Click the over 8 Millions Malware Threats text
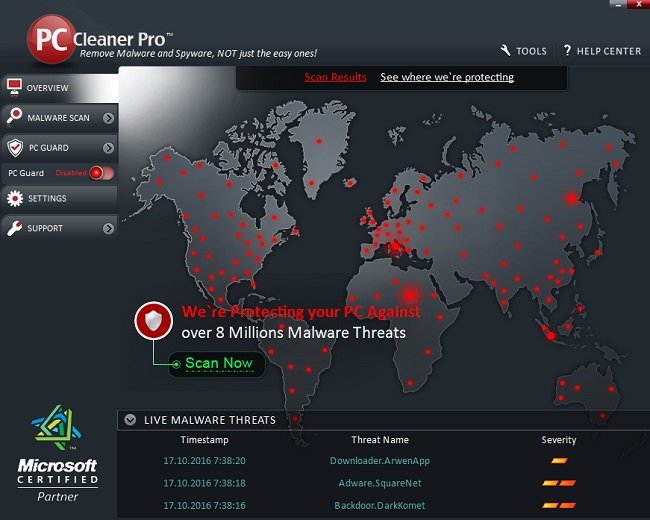The image size is (650, 520). (293, 333)
